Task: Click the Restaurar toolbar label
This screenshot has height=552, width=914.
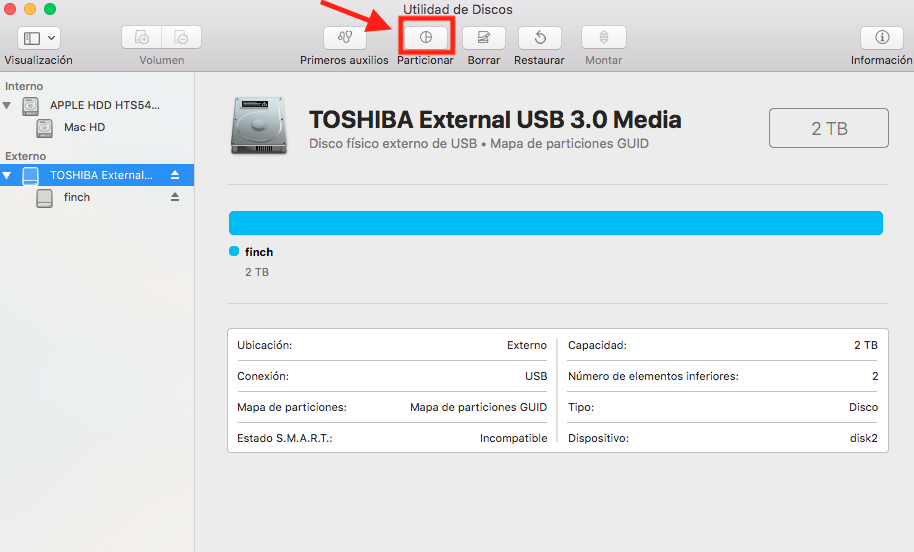Action: [x=539, y=60]
